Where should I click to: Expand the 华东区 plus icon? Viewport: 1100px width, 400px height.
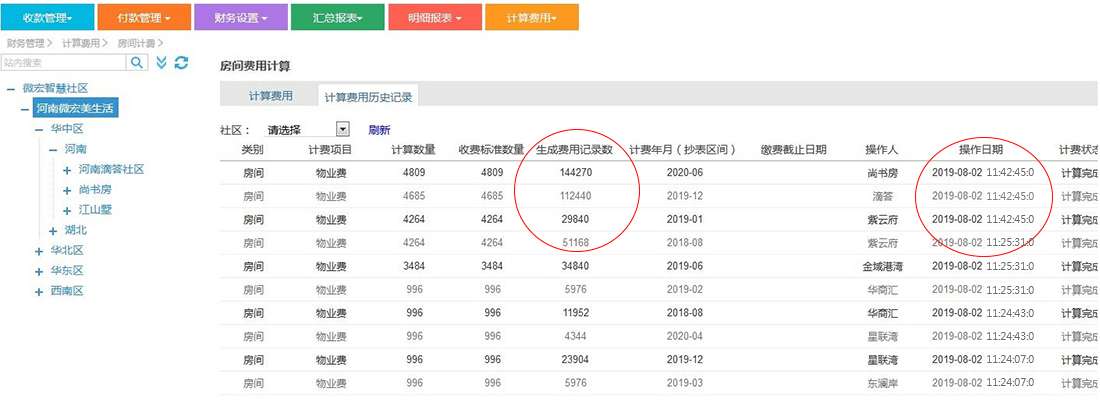pos(39,271)
